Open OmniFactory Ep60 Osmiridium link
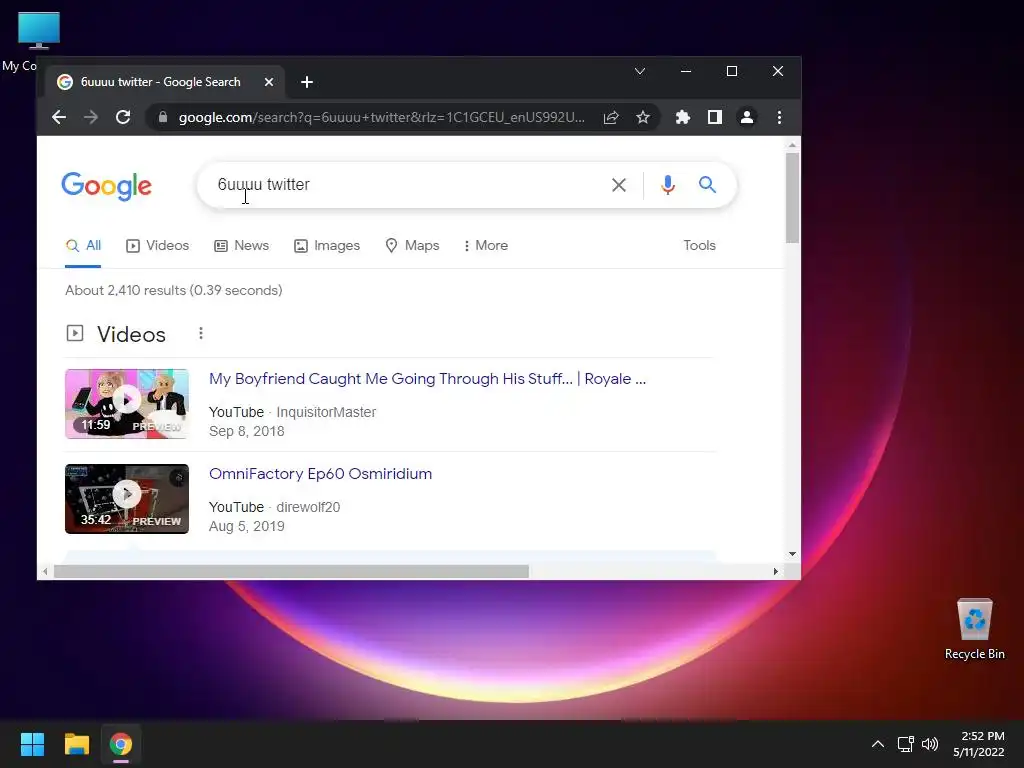1024x768 pixels. (x=320, y=474)
